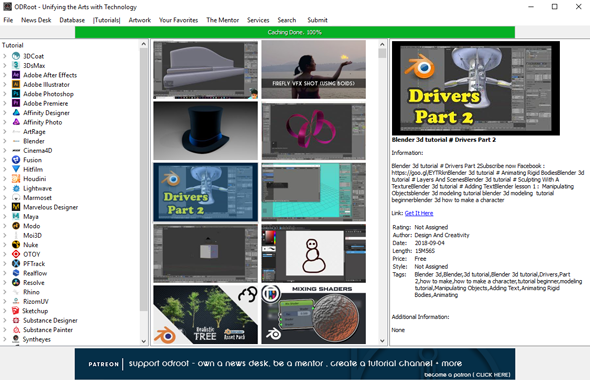Click the Houdini icon
This screenshot has width=590, height=380.
click(x=16, y=179)
